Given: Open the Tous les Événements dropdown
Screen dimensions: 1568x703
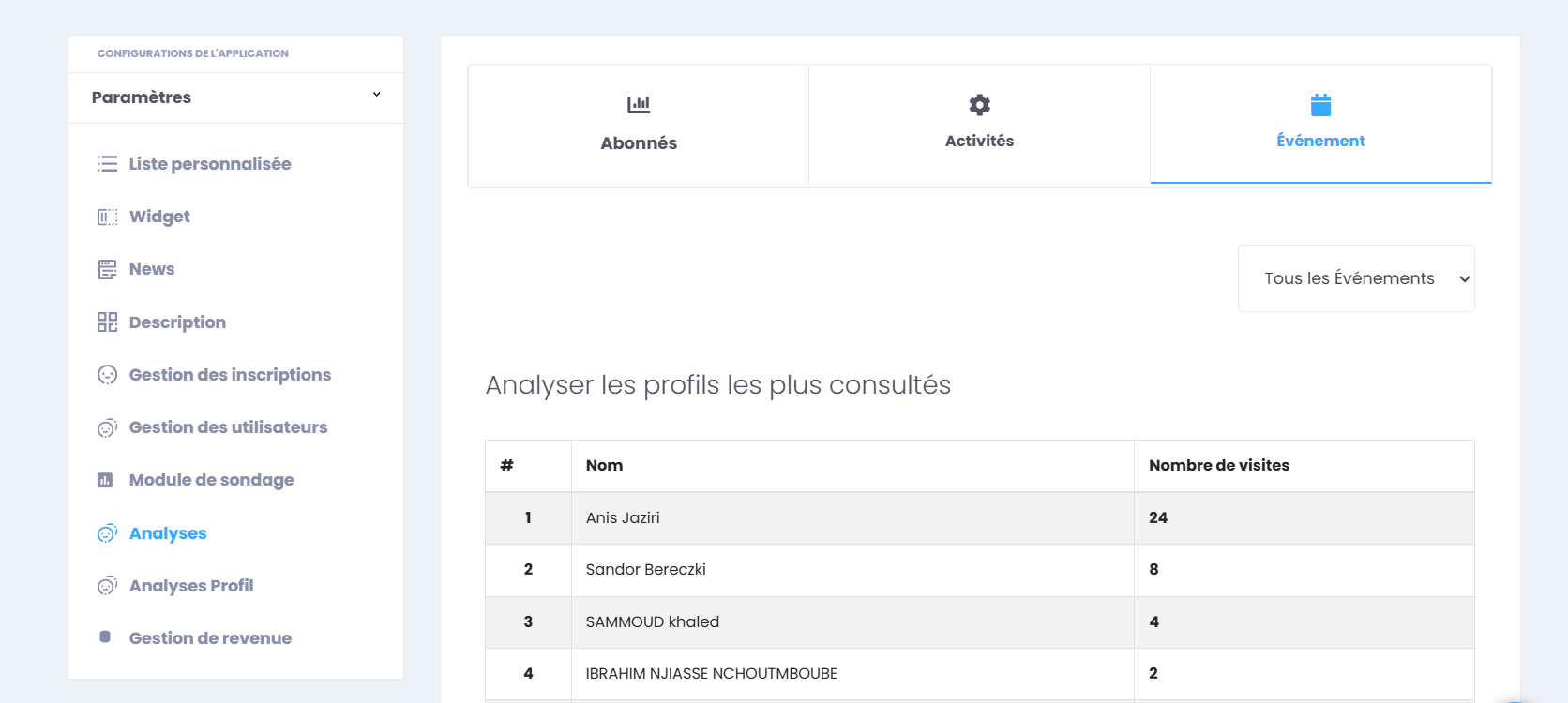Looking at the screenshot, I should tap(1356, 278).
